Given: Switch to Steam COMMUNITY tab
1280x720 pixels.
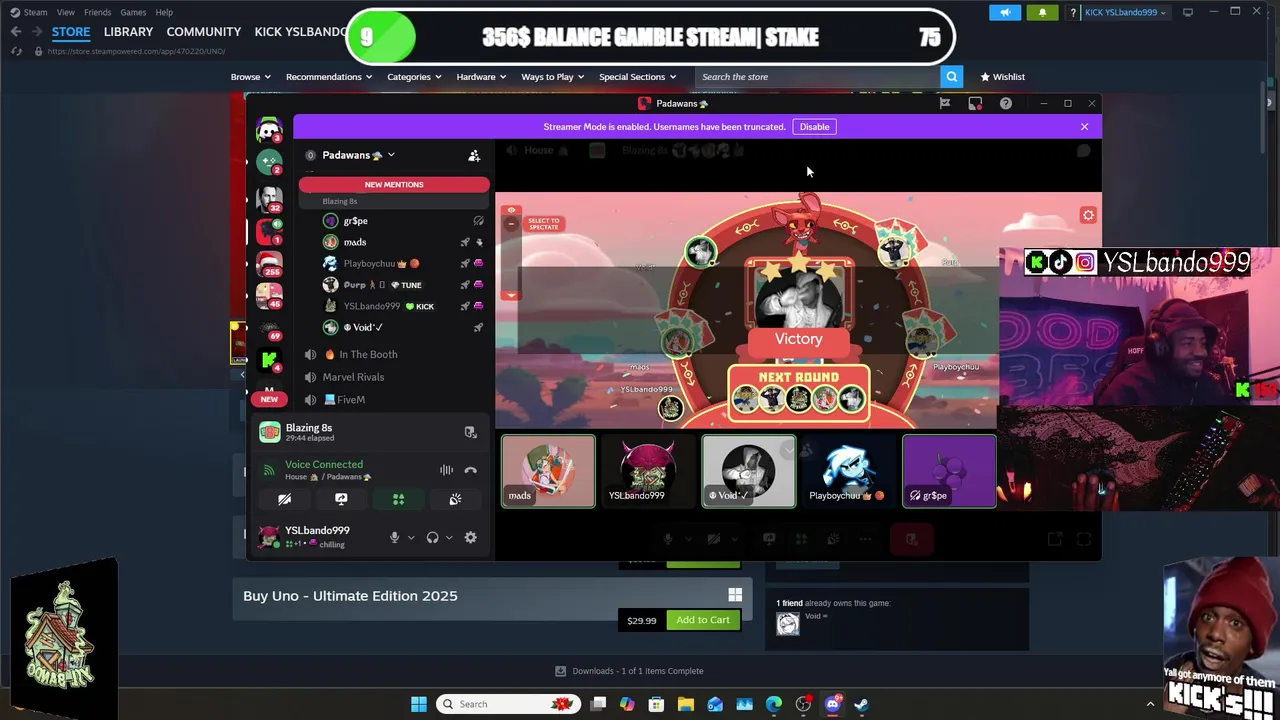Looking at the screenshot, I should click(x=204, y=32).
